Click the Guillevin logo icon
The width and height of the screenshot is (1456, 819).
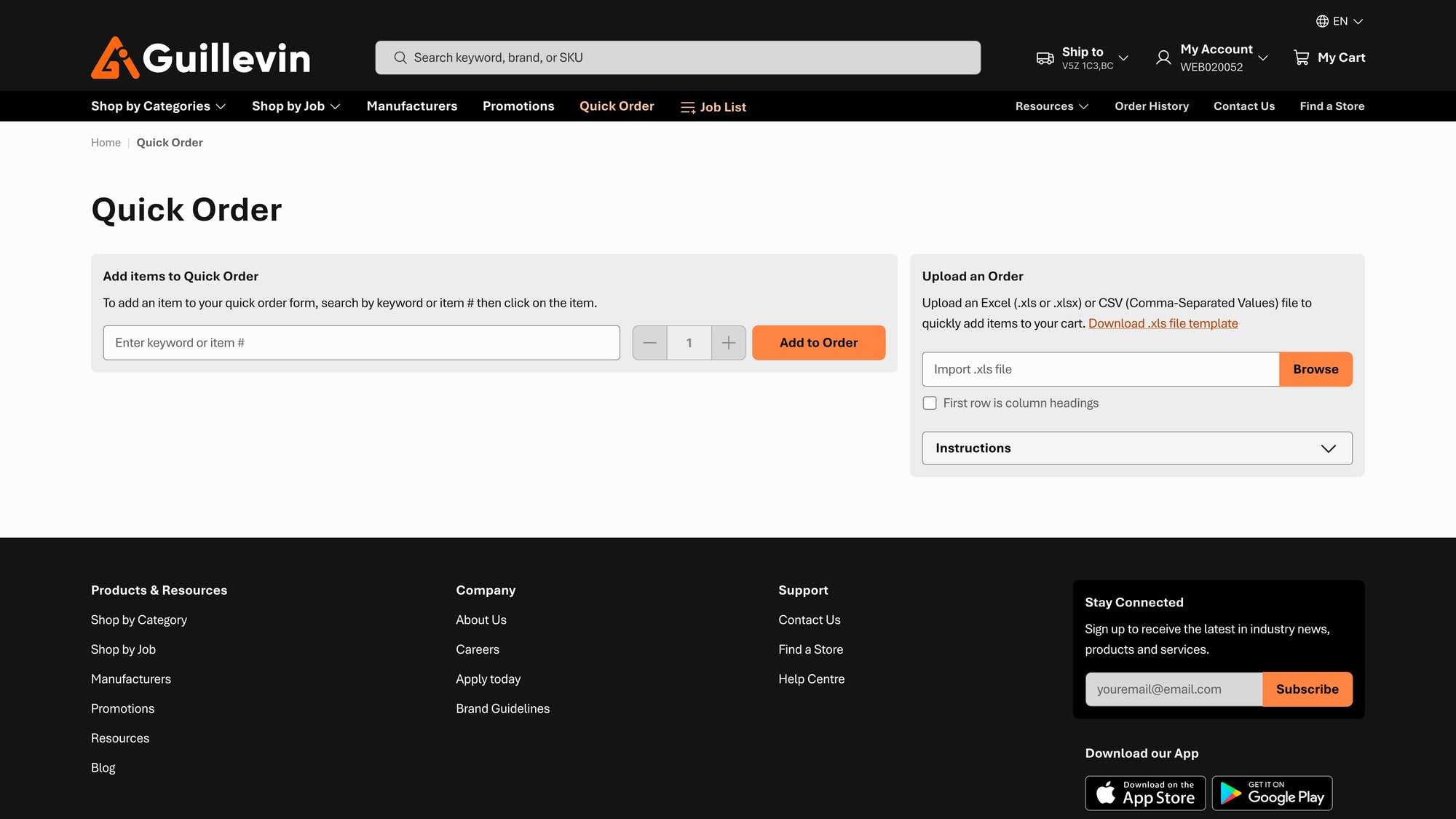(114, 58)
